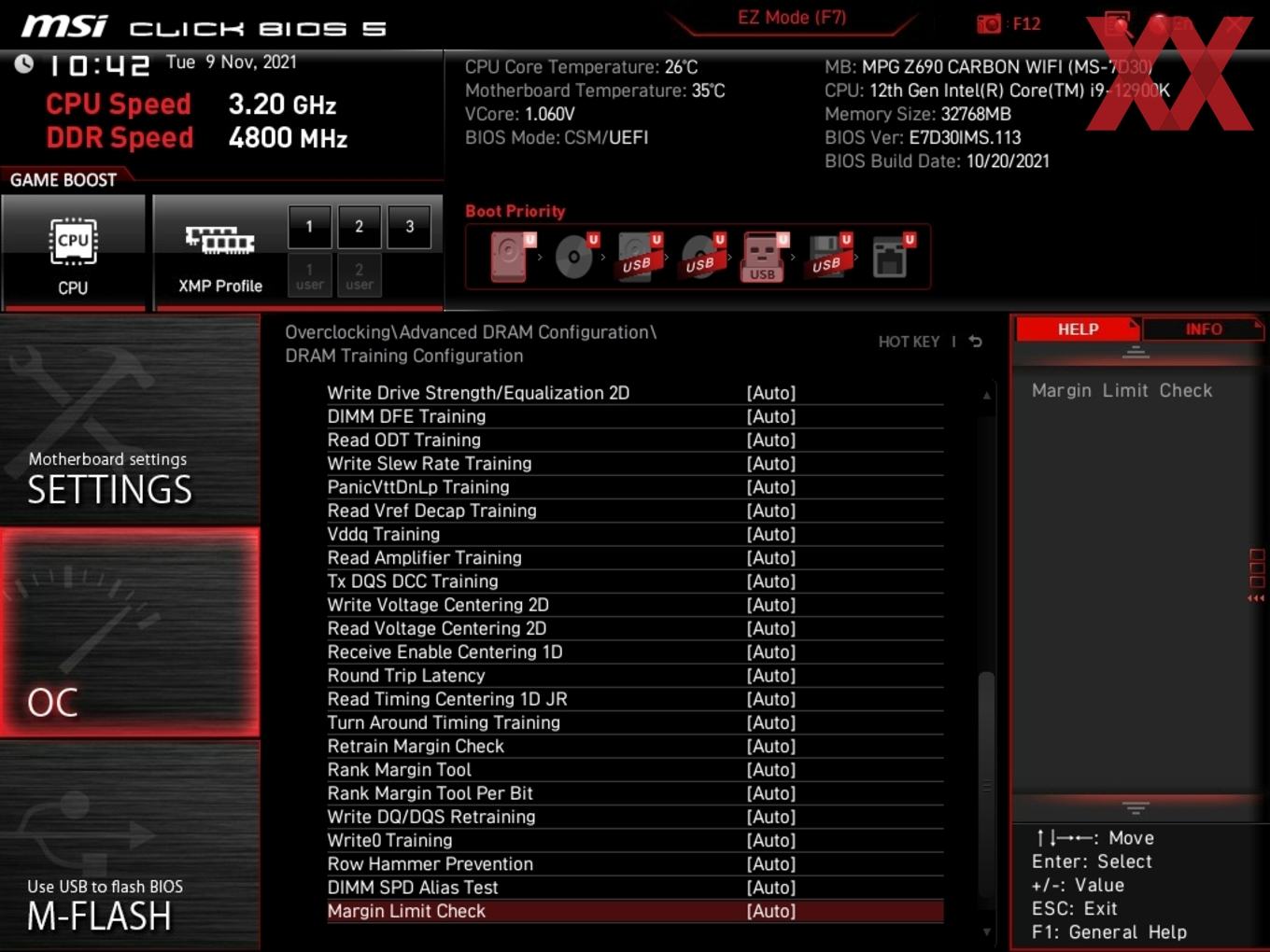This screenshot has width=1270, height=952.
Task: Click the XMP Profile memory module icon
Action: click(x=219, y=240)
